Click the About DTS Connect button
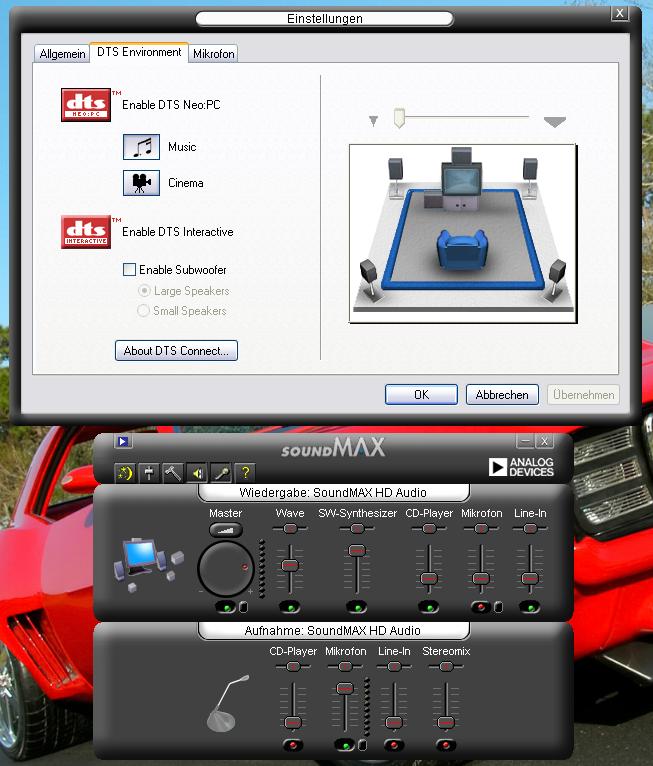Screen dimensions: 653x766 point(176,351)
